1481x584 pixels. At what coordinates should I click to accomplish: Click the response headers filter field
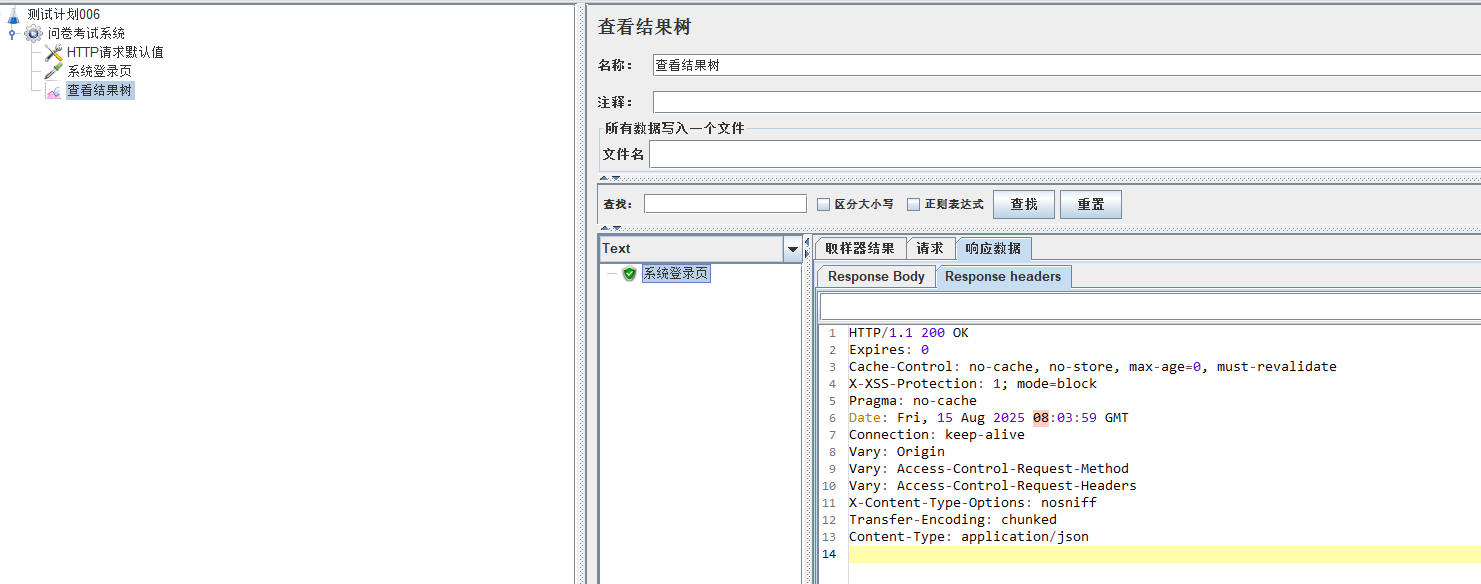pyautogui.click(x=1149, y=306)
